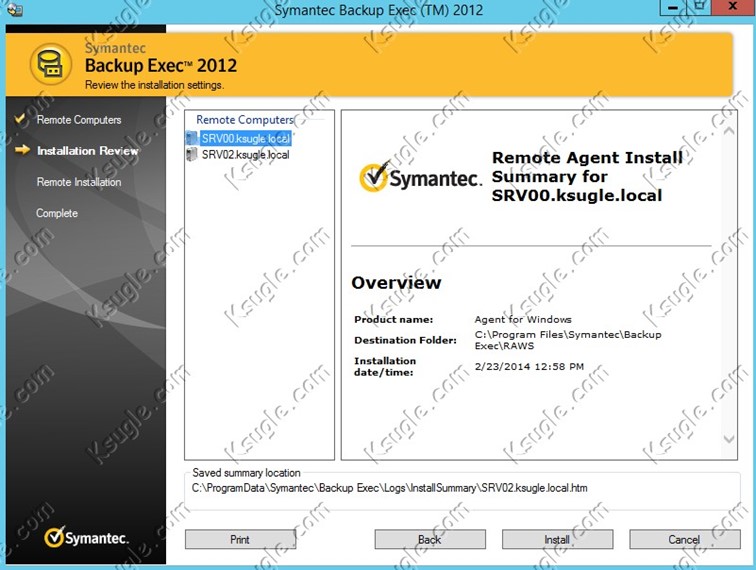Select SRV00.ksugle.local in Remote Computers
Screen dimensions: 756x570
(x=245, y=138)
